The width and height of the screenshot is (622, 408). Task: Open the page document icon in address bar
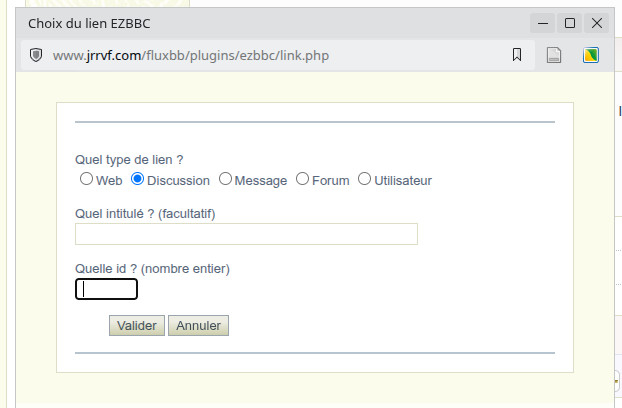point(554,55)
